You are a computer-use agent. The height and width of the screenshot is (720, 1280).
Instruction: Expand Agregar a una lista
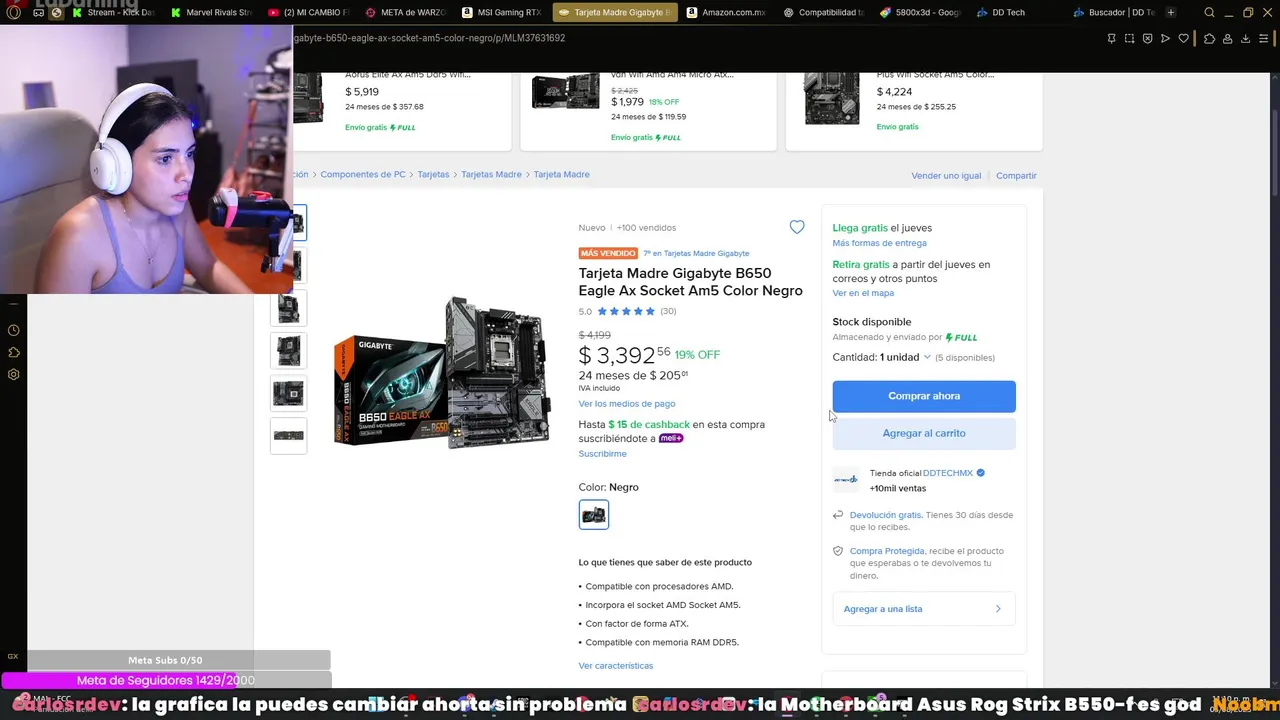(924, 609)
